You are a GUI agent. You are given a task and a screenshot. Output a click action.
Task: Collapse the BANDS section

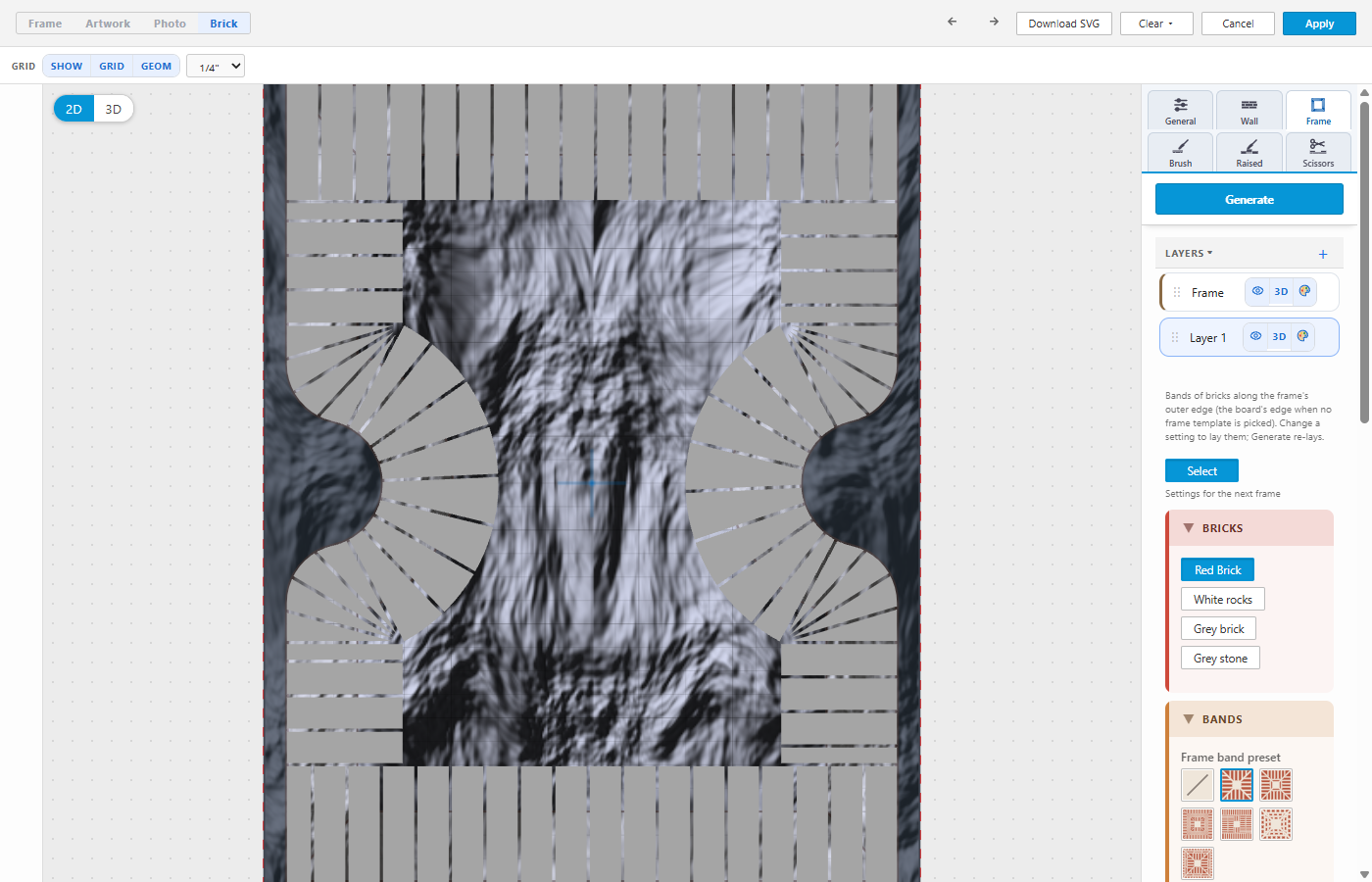1249,719
